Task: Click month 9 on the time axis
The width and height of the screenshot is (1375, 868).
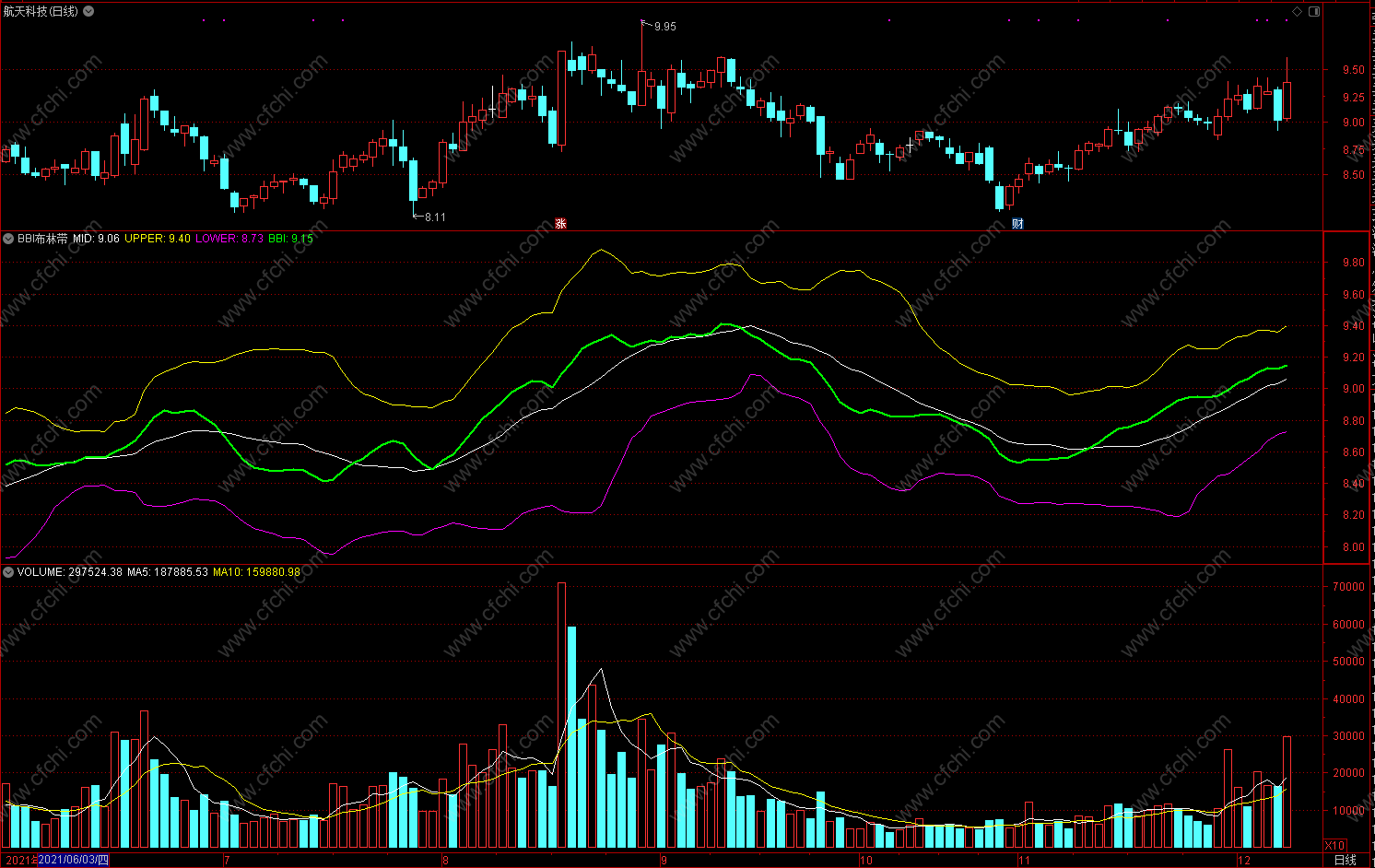Action: click(x=664, y=861)
